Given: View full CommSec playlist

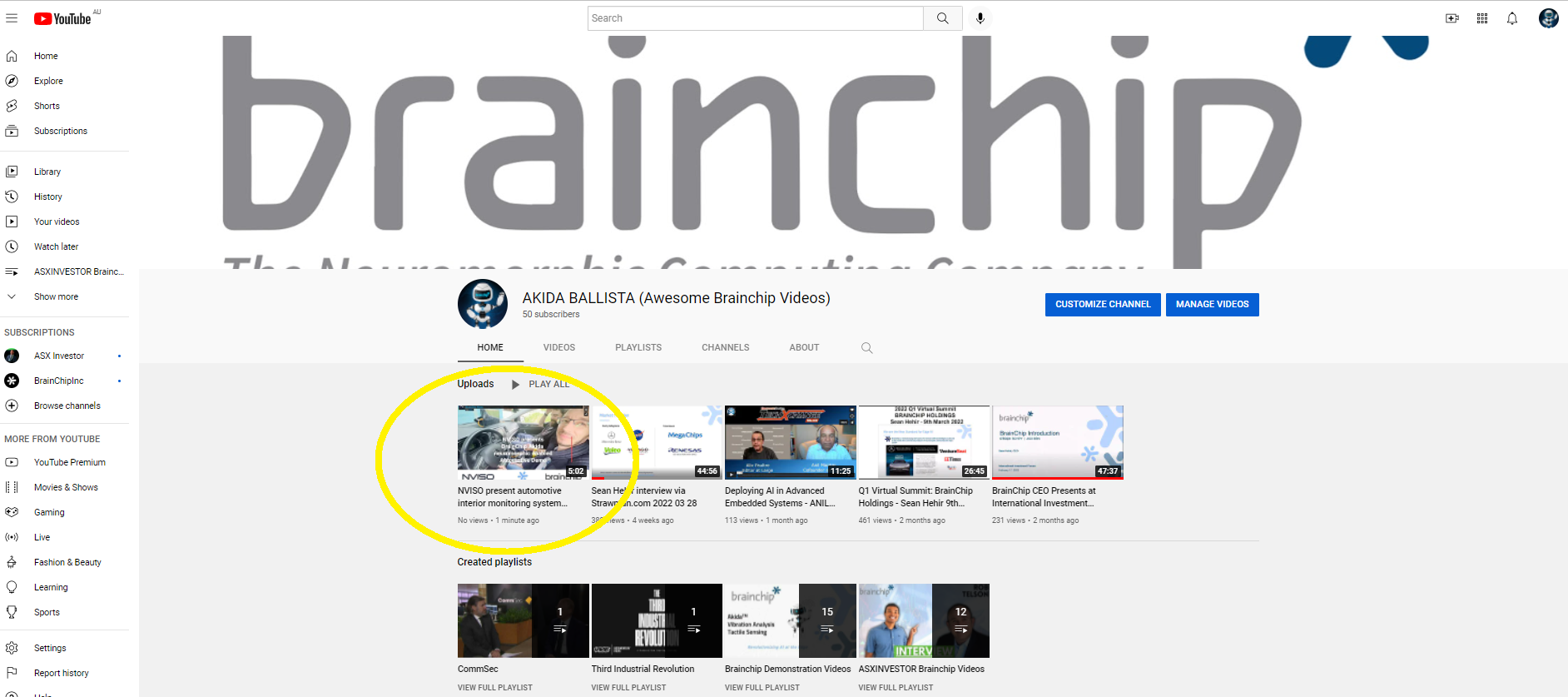Looking at the screenshot, I should point(495,688).
